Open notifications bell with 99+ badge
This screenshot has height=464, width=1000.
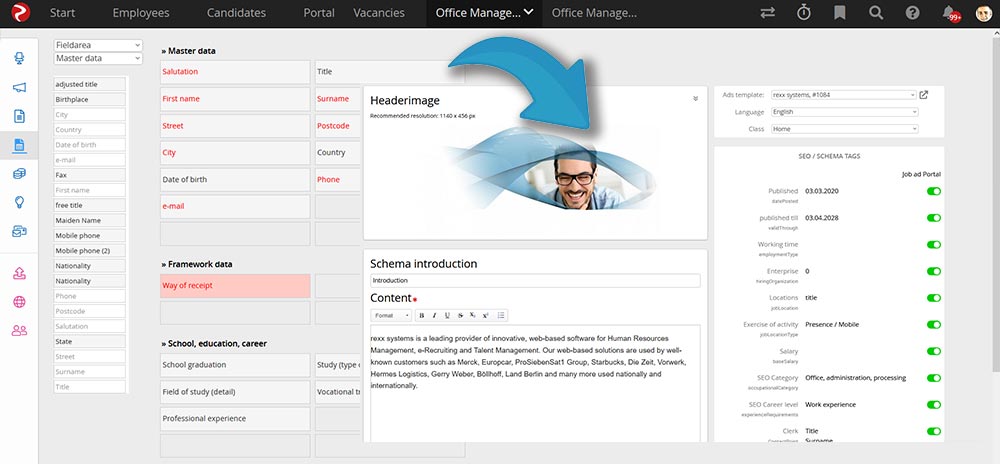pyautogui.click(x=950, y=13)
